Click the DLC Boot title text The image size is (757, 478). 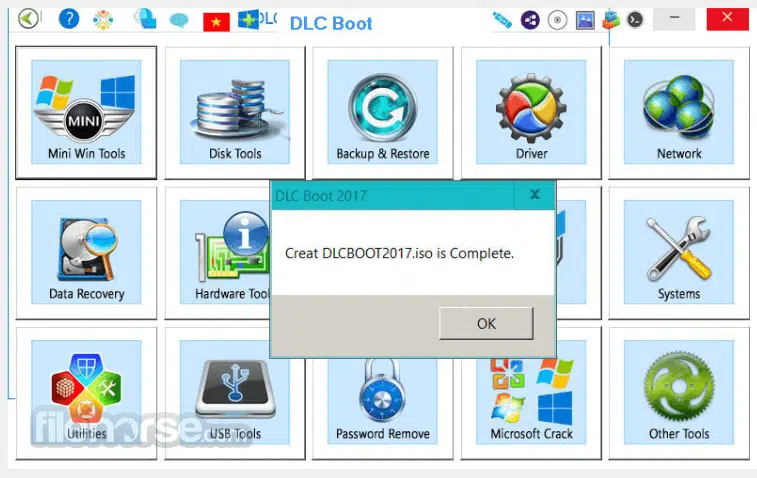[x=331, y=23]
